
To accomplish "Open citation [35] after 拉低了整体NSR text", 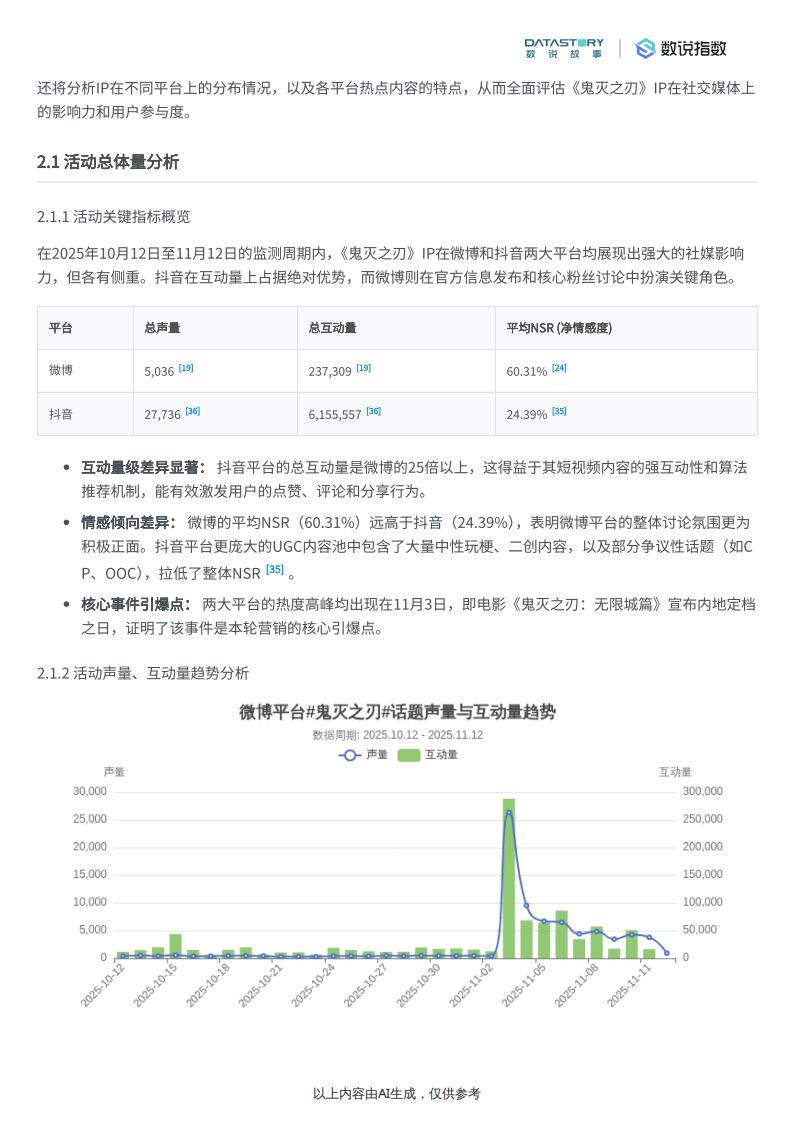I will pos(274,570).
